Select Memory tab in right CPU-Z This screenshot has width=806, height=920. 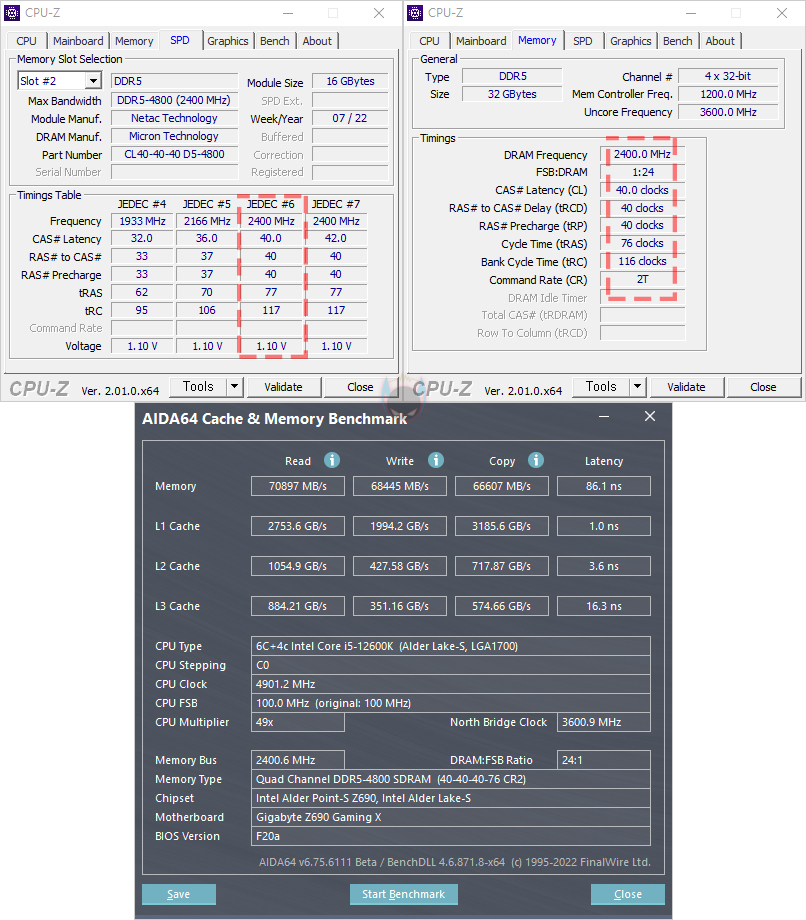tap(537, 40)
